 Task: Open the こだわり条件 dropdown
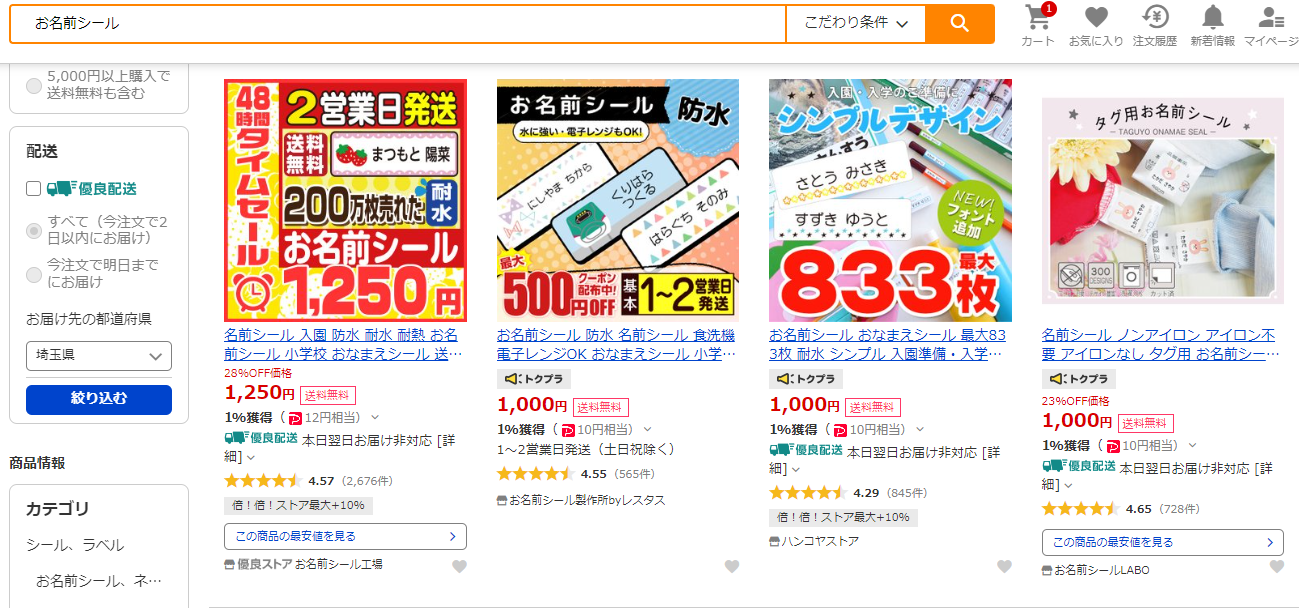[856, 23]
